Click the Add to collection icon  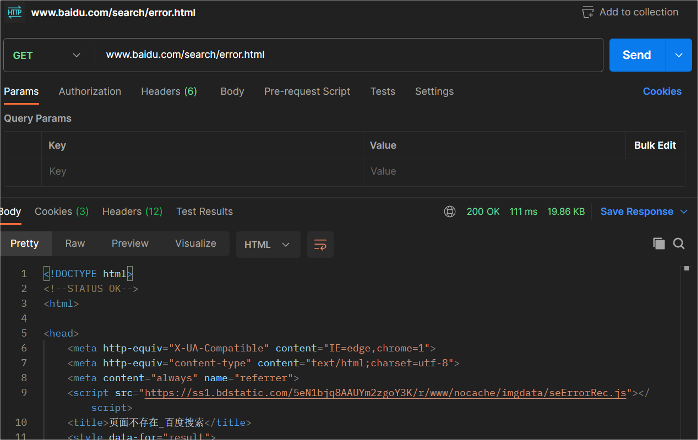point(588,12)
